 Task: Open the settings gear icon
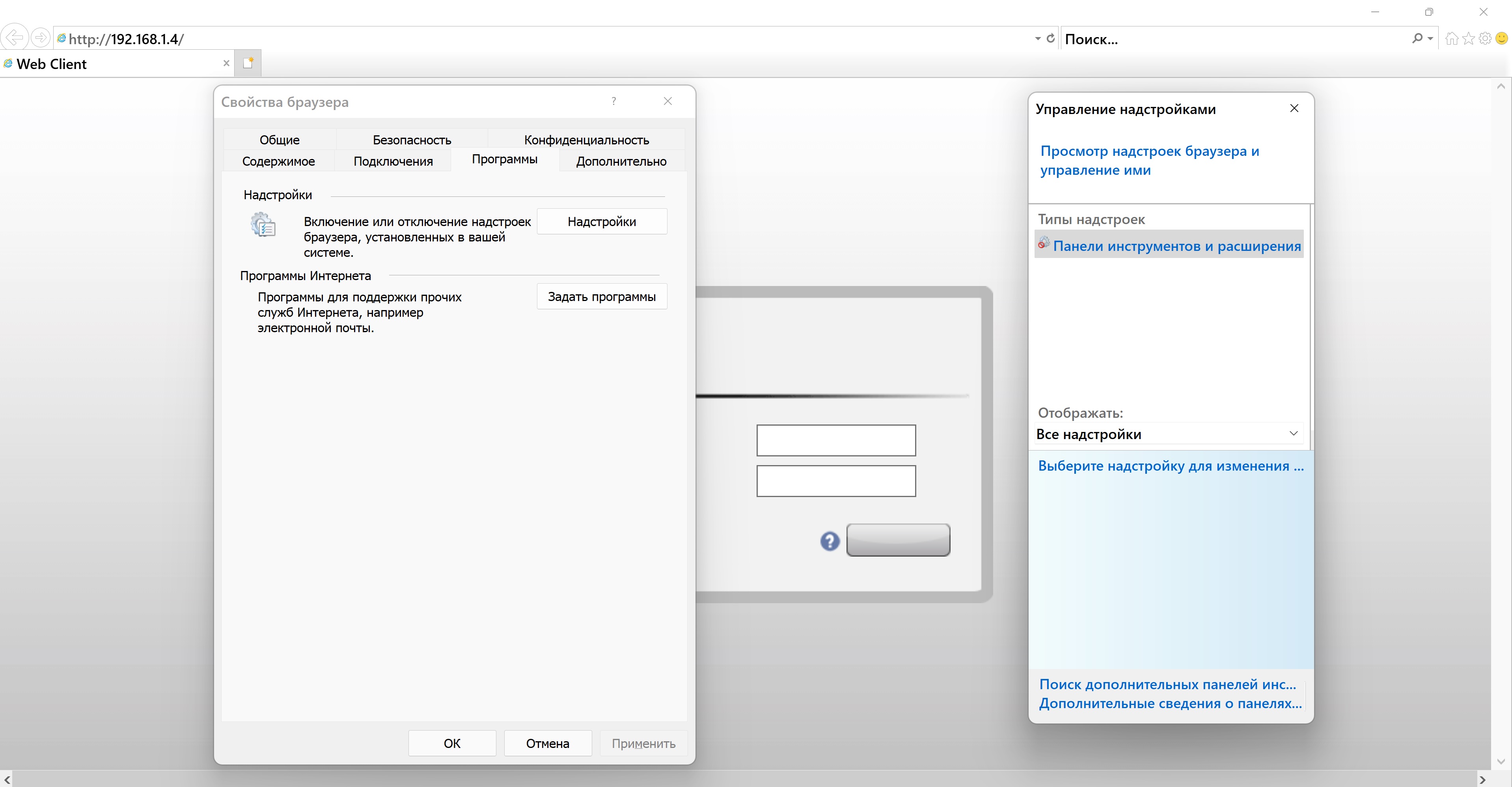click(x=1485, y=39)
